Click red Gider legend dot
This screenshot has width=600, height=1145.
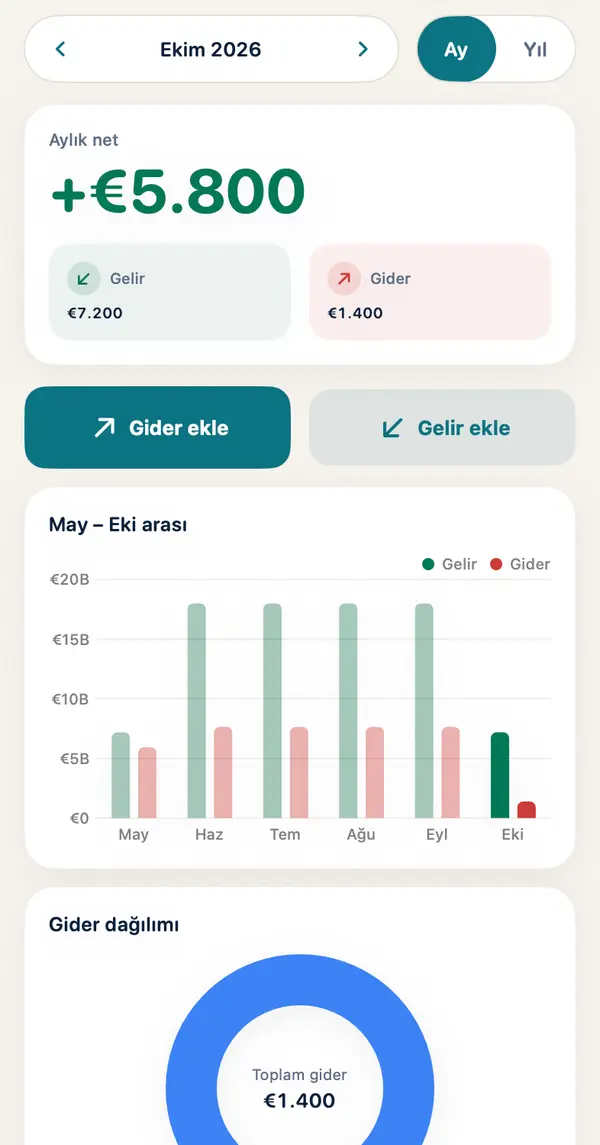tap(496, 564)
